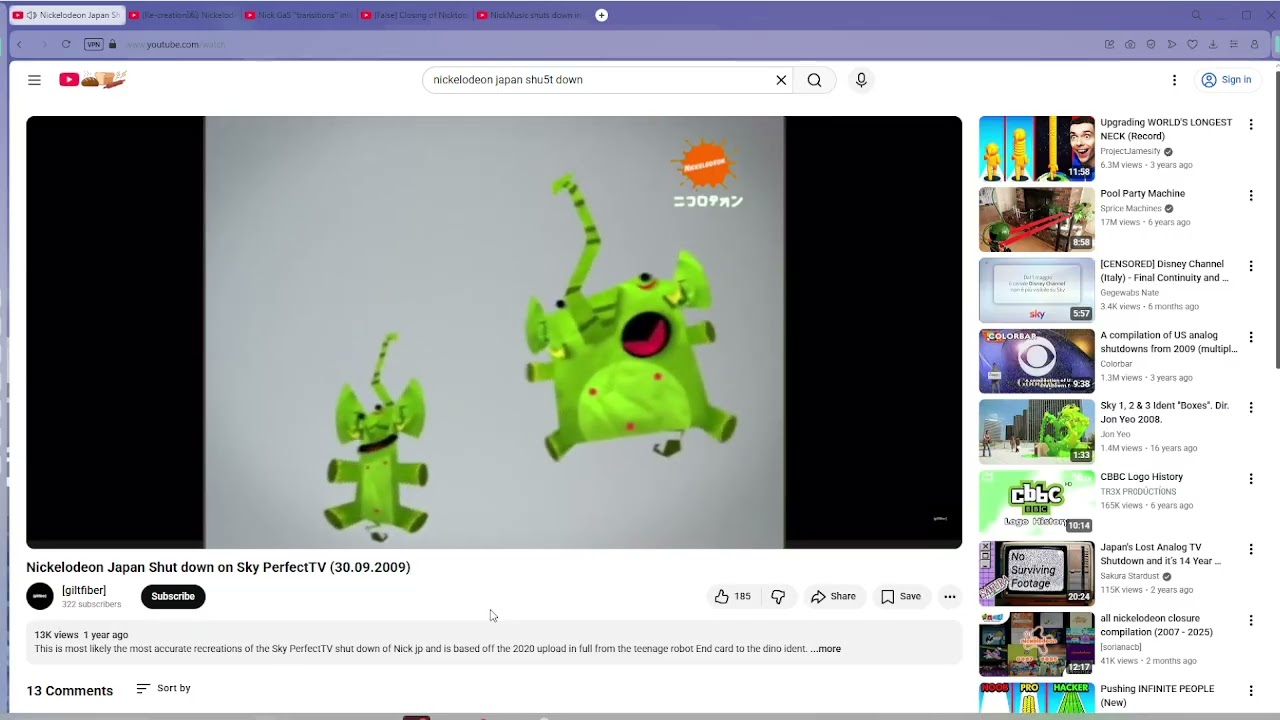Open browser easy setup sliders icon

click(x=1233, y=44)
